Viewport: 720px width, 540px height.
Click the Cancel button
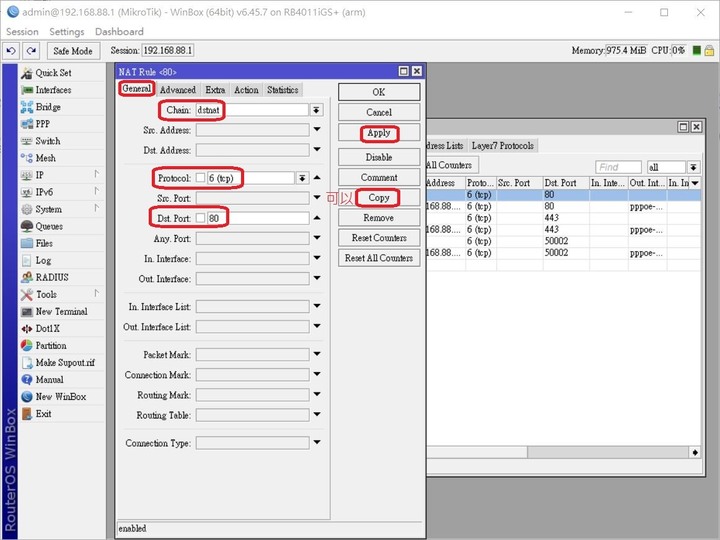click(379, 112)
